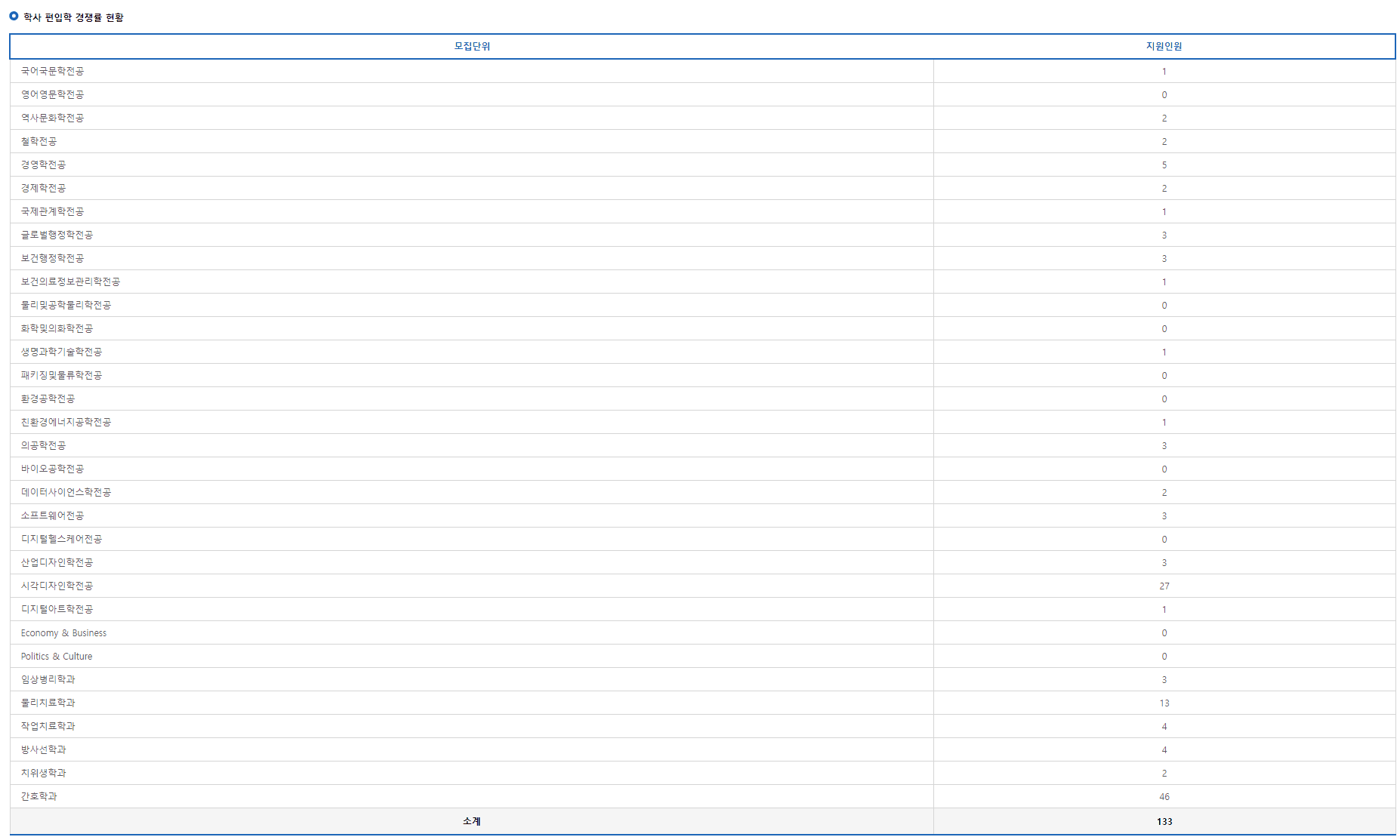The image size is (1400, 840).
Task: Click the applicant count 13 for 물리치료학과
Action: [x=1164, y=703]
